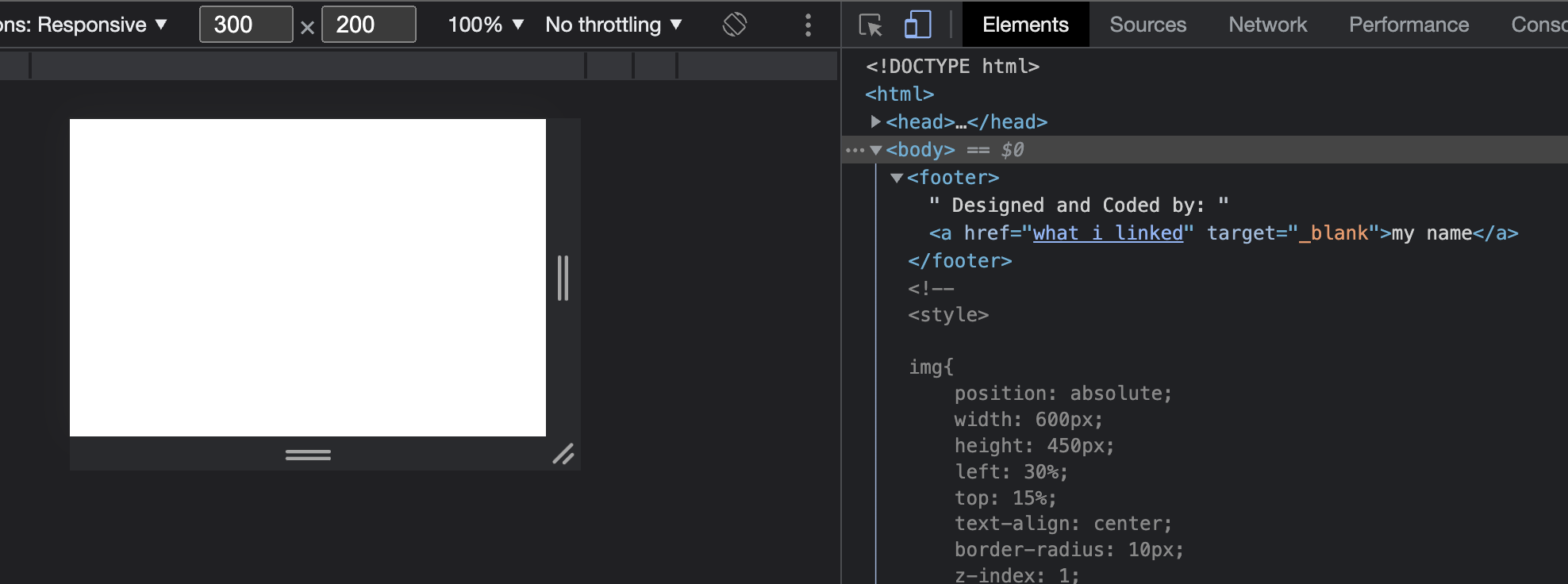The width and height of the screenshot is (1568, 584).
Task: Click the 'left: 30%;' line
Action: point(1011,472)
